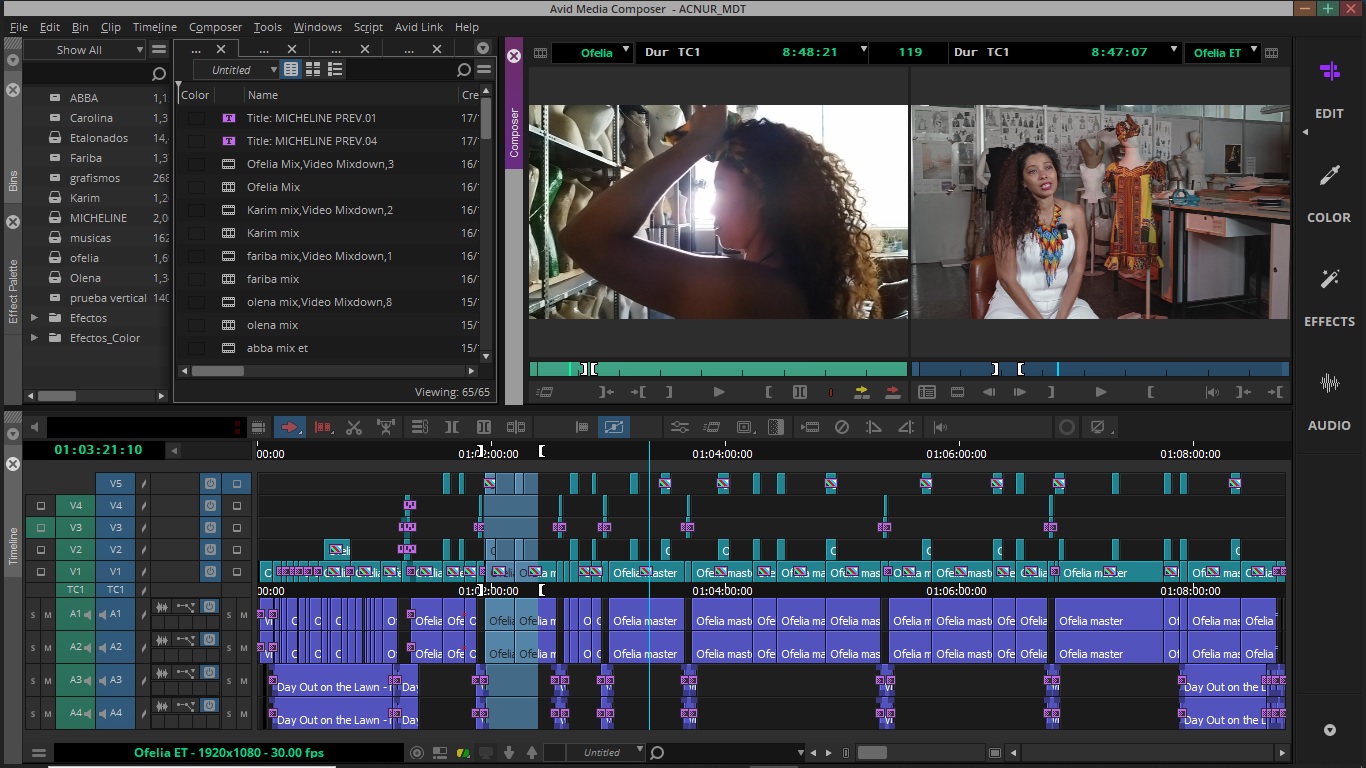Select the MICHELINE bin in sidebar
This screenshot has width=1366, height=768.
point(98,218)
